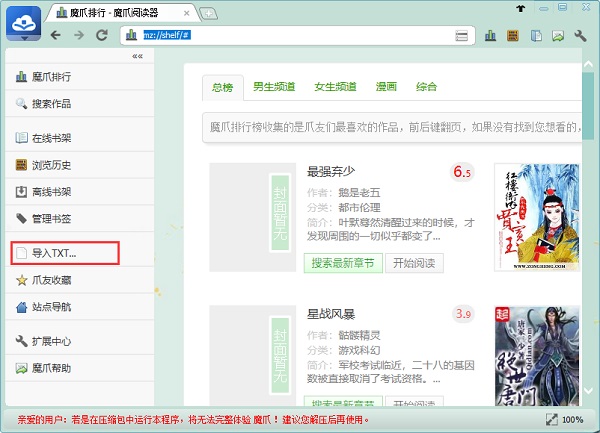Open the 星战风暴 book title link
The image size is (600, 433).
point(334,314)
